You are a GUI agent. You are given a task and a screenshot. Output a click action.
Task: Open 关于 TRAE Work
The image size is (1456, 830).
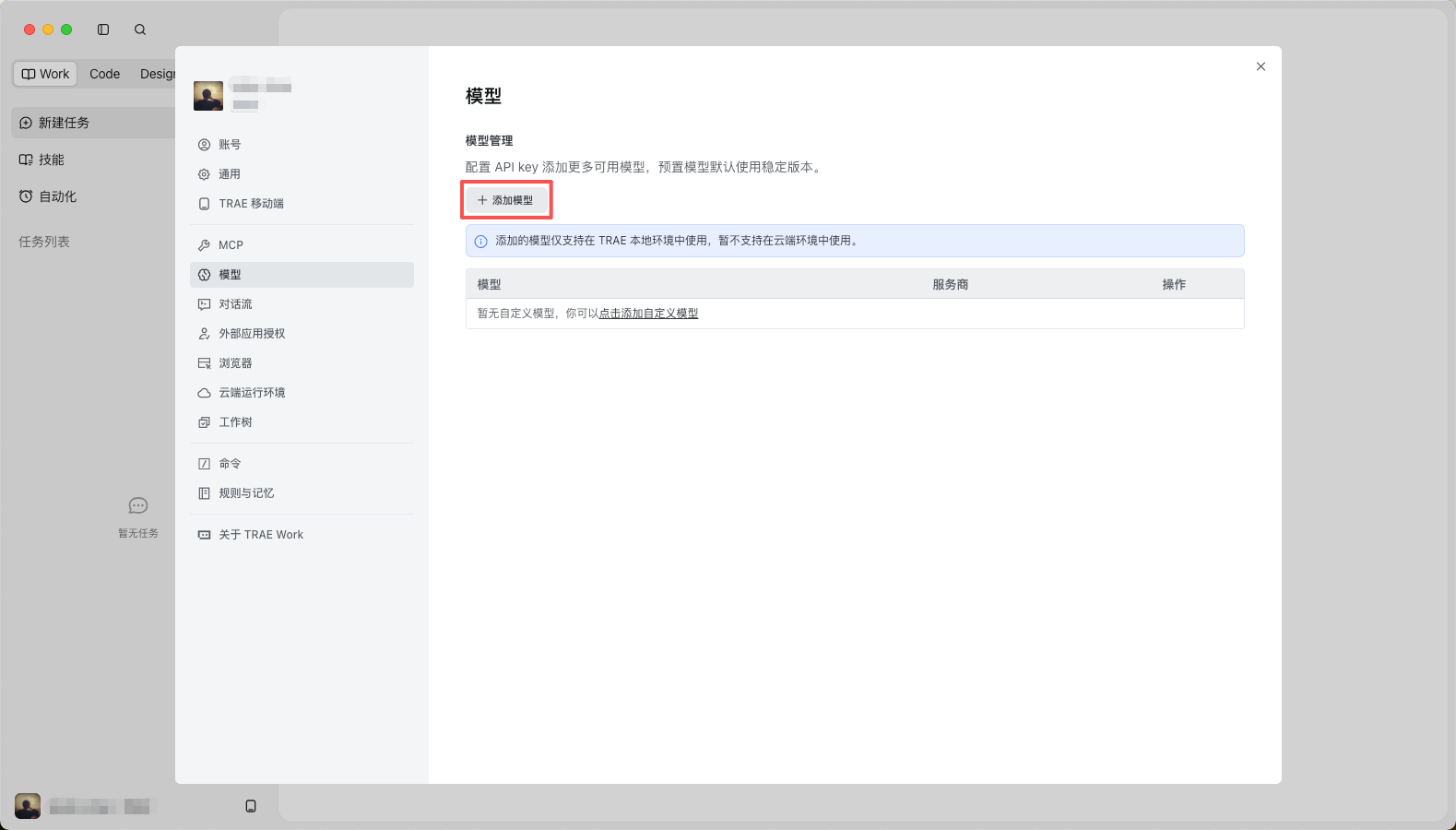click(302, 535)
